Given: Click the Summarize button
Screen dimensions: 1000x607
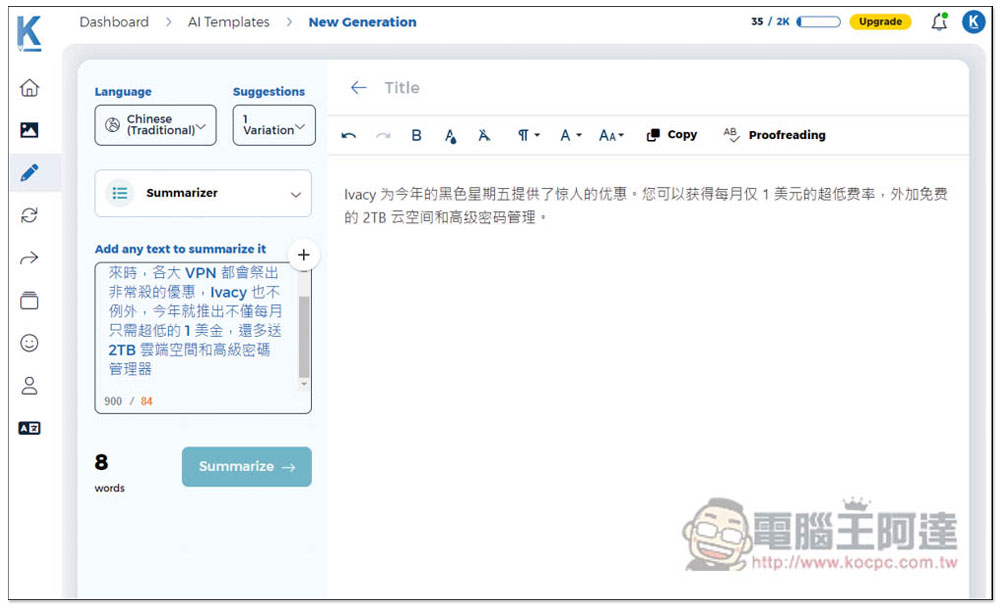Looking at the screenshot, I should [x=247, y=467].
